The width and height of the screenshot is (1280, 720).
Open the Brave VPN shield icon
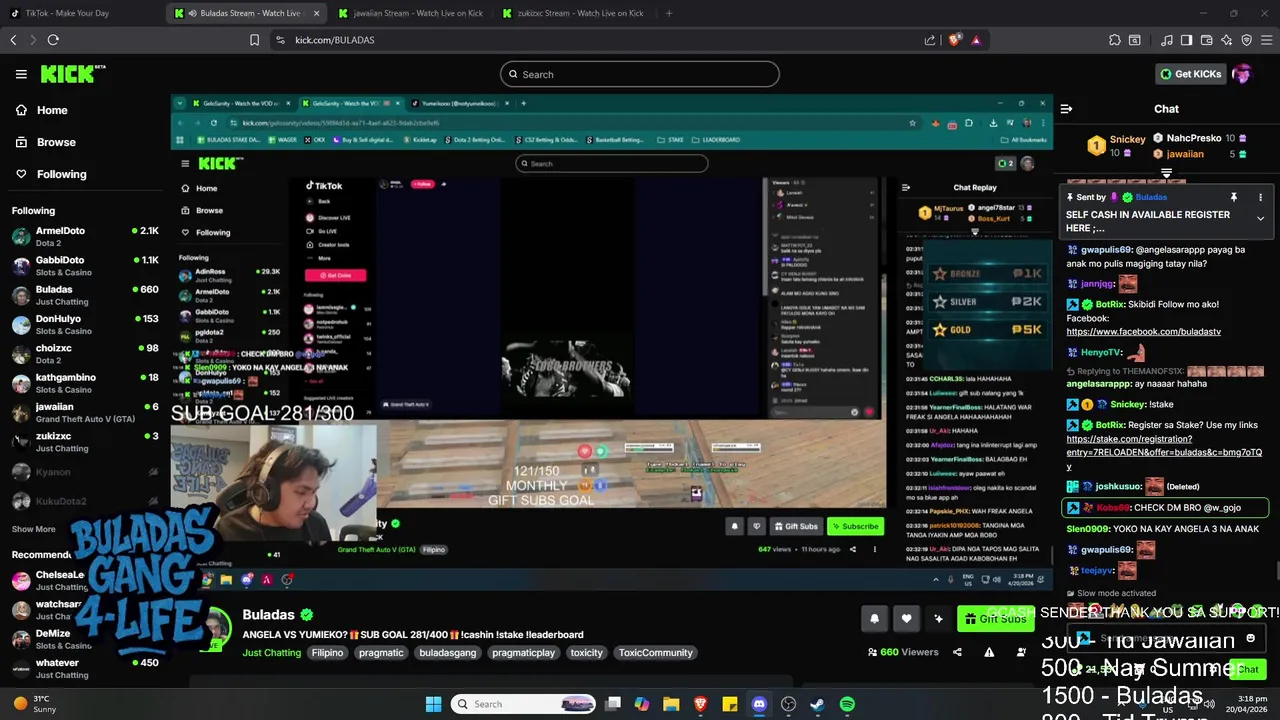coord(1246,40)
